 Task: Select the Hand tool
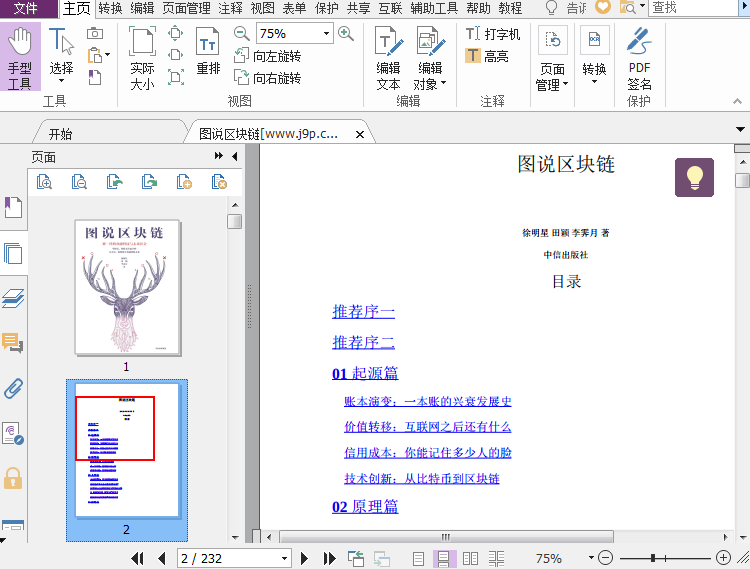tap(20, 57)
